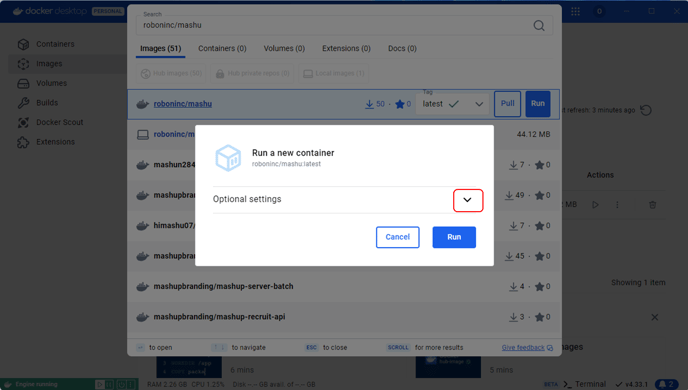Image resolution: width=688 pixels, height=390 pixels.
Task: Click the search magnifier icon
Action: click(x=539, y=25)
